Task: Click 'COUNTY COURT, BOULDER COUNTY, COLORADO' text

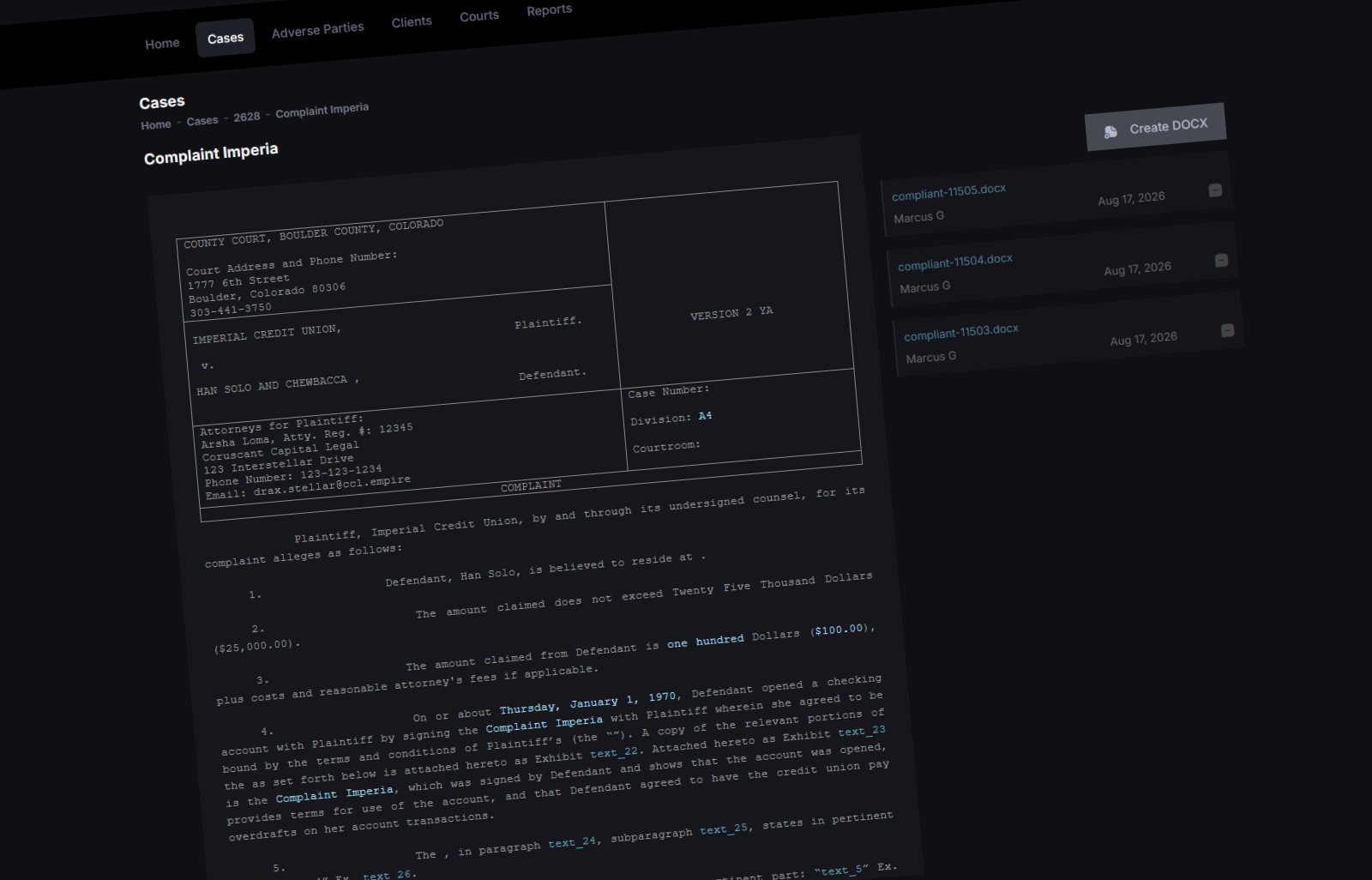Action: [x=314, y=233]
